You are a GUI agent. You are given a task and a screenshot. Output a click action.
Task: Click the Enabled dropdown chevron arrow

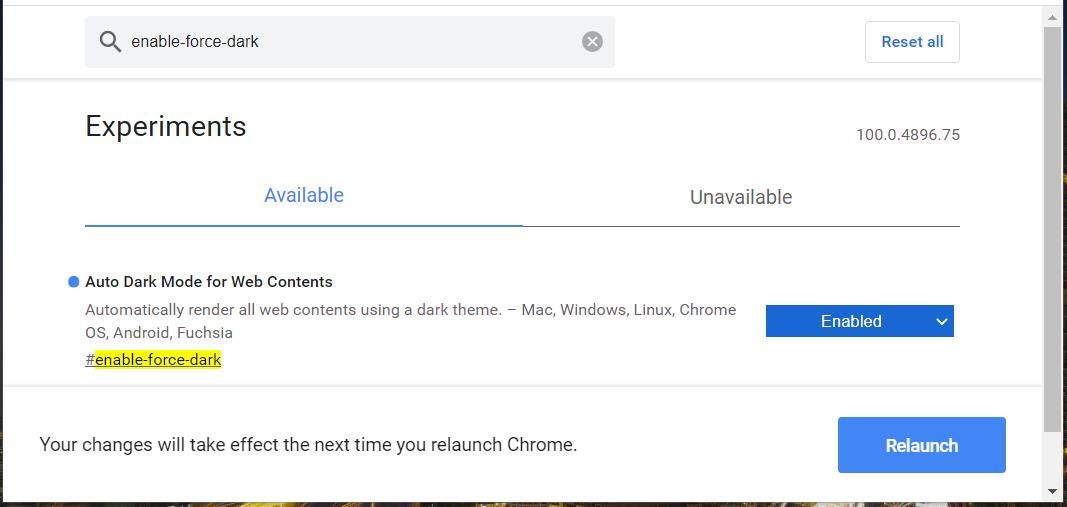click(x=941, y=321)
